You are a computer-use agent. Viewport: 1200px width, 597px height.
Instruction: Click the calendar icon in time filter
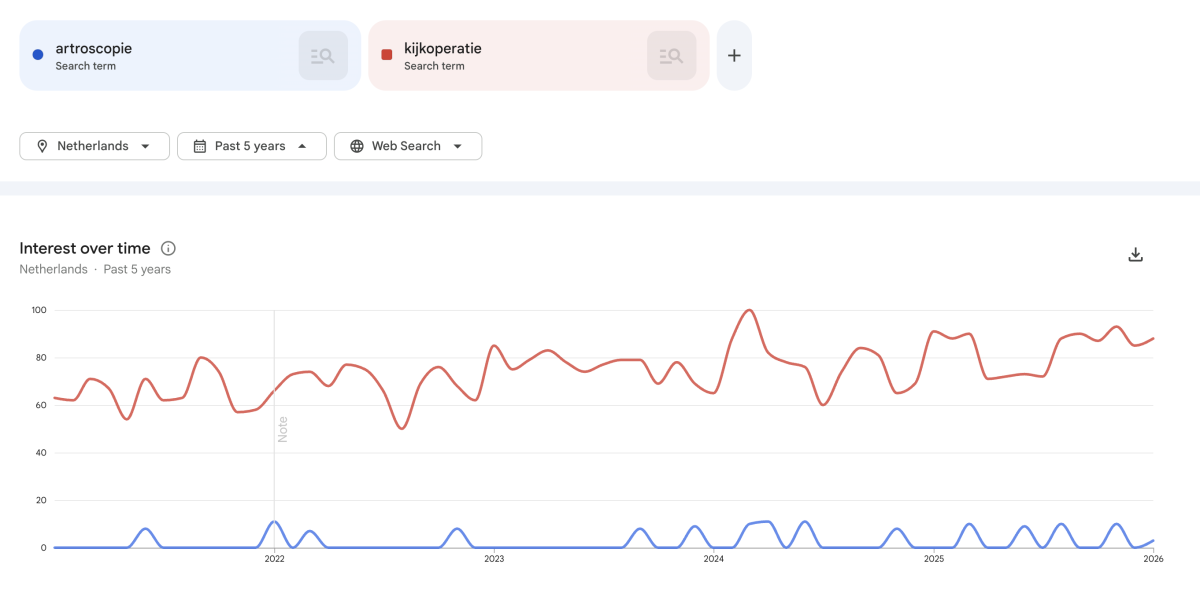coord(199,146)
